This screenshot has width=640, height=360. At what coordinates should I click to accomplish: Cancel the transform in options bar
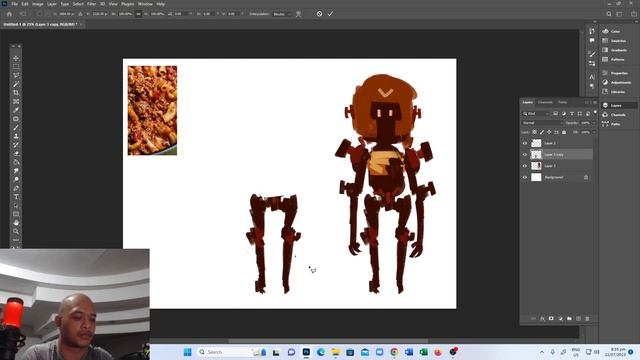pos(319,14)
